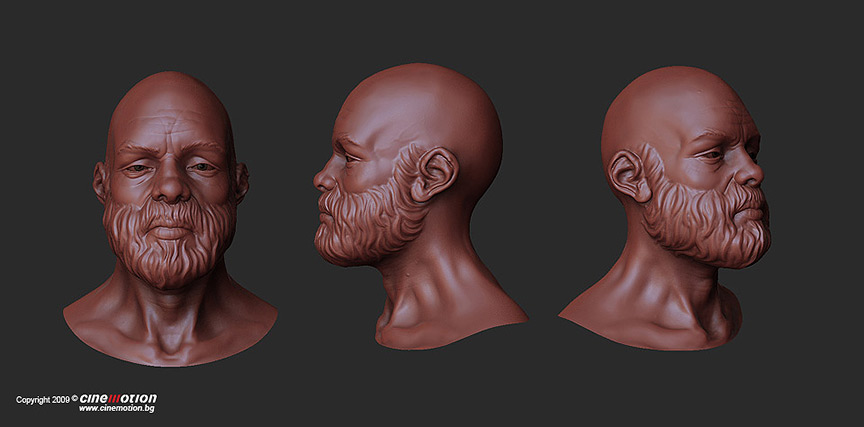864x427 pixels.
Task: Select the left-profile bearded head render
Action: click(420, 206)
